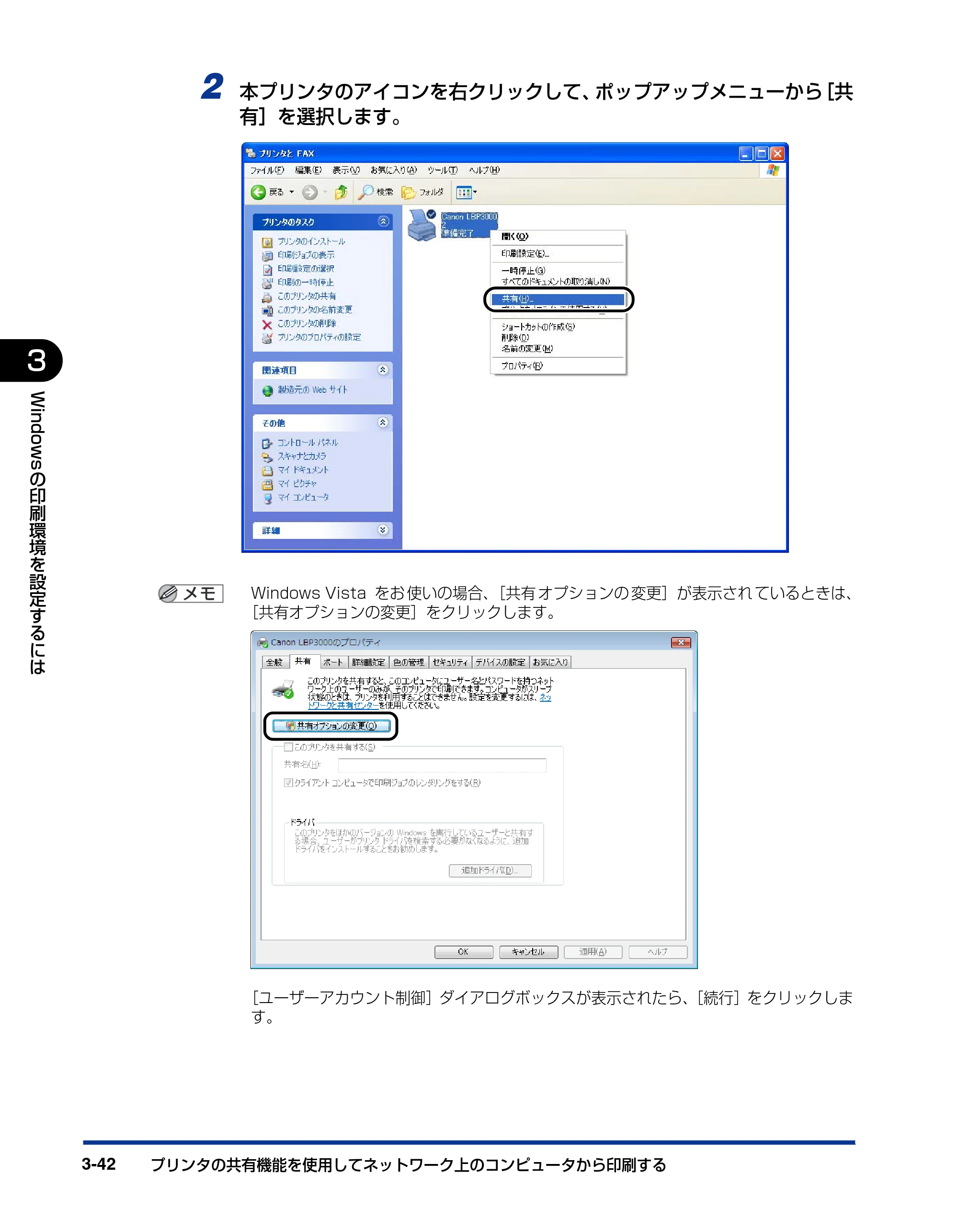Viewport: 958px width, 1232px height.
Task: Expand the 詳細 panel chevron
Action: tap(383, 530)
